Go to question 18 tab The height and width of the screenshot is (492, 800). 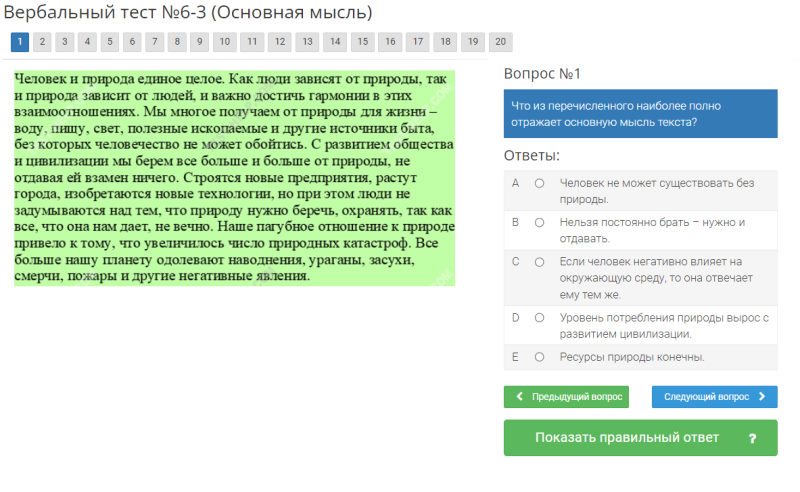tap(445, 42)
